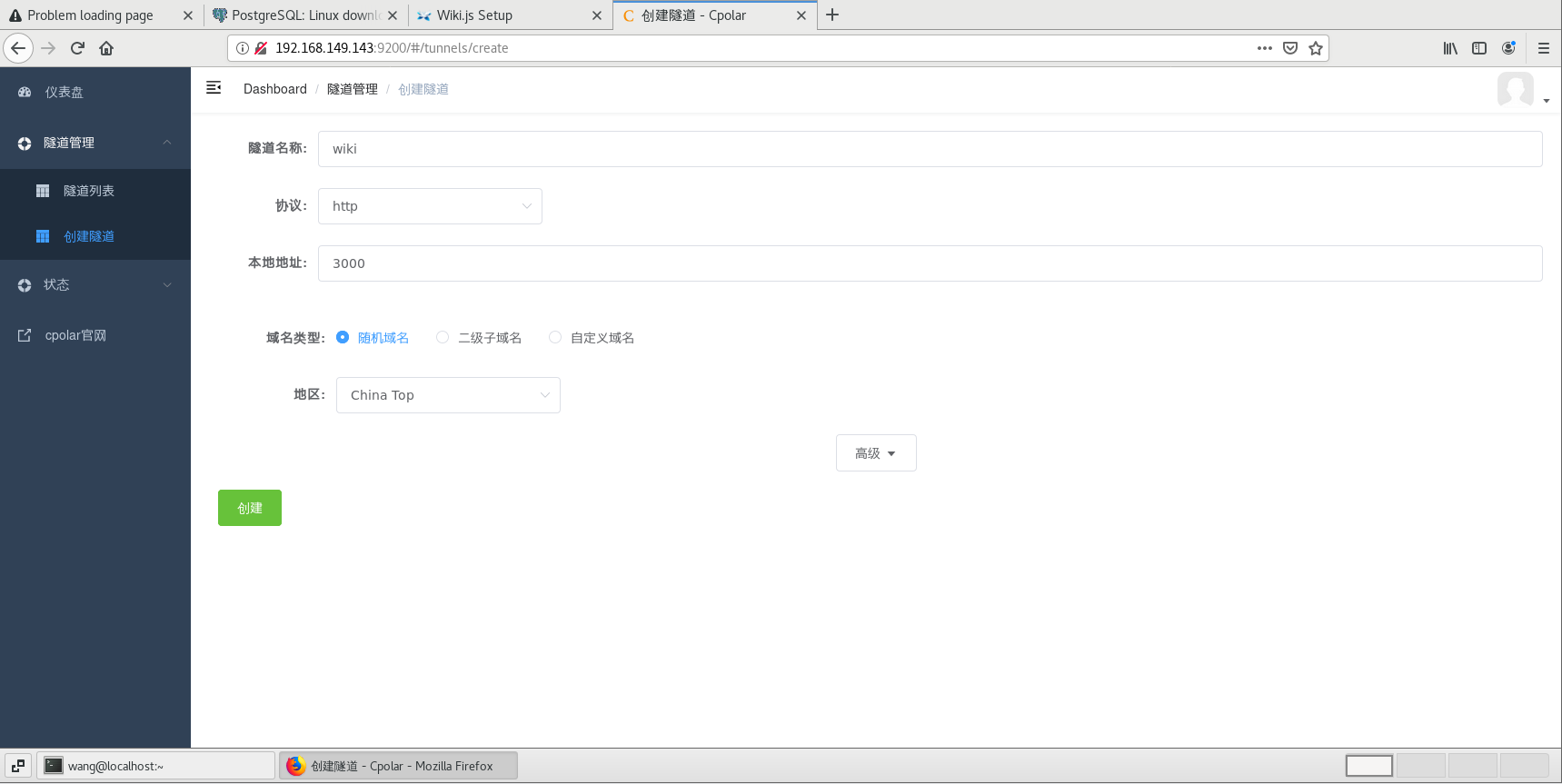Open page actions three-dot menu
1562x784 pixels.
tap(1265, 48)
